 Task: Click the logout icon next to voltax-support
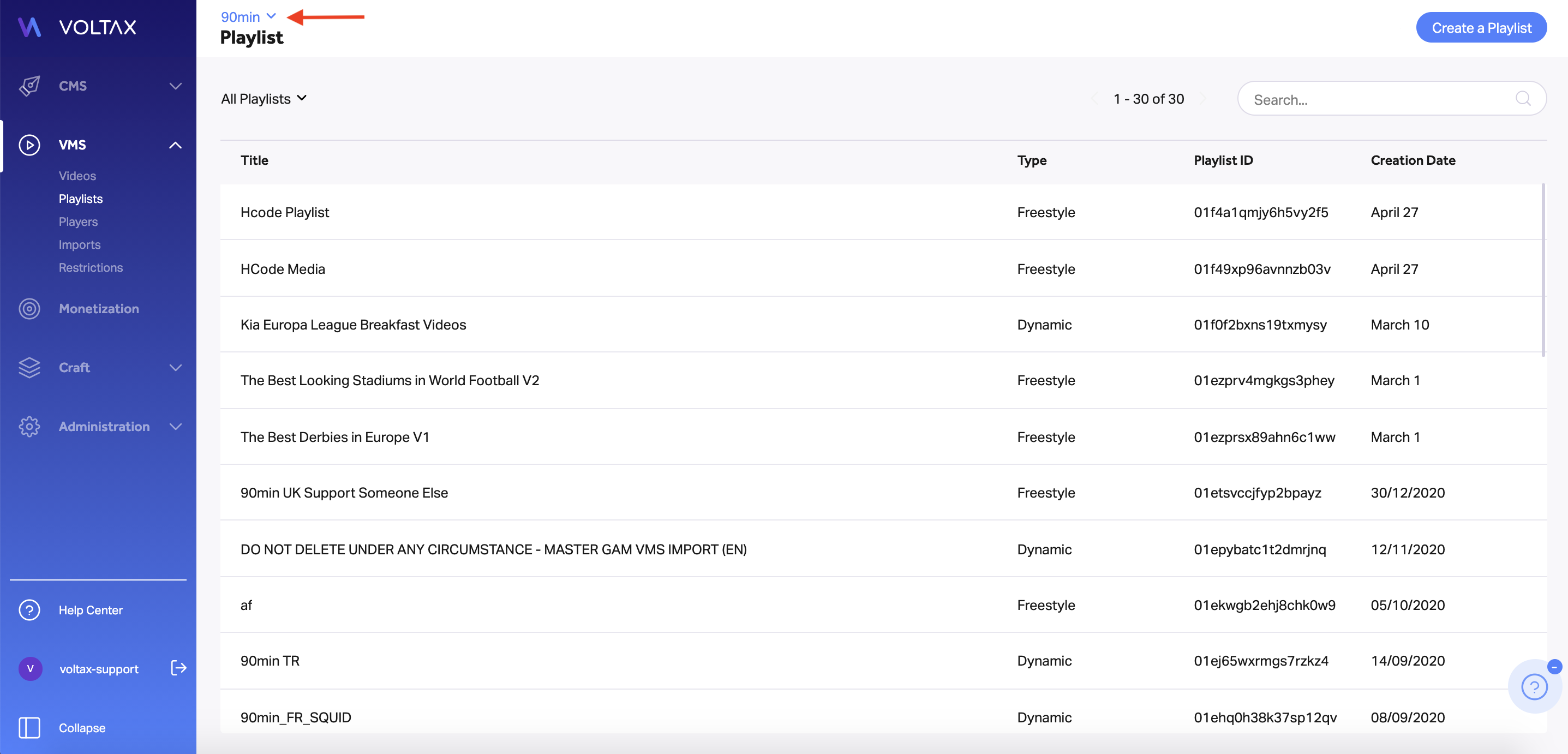click(178, 668)
